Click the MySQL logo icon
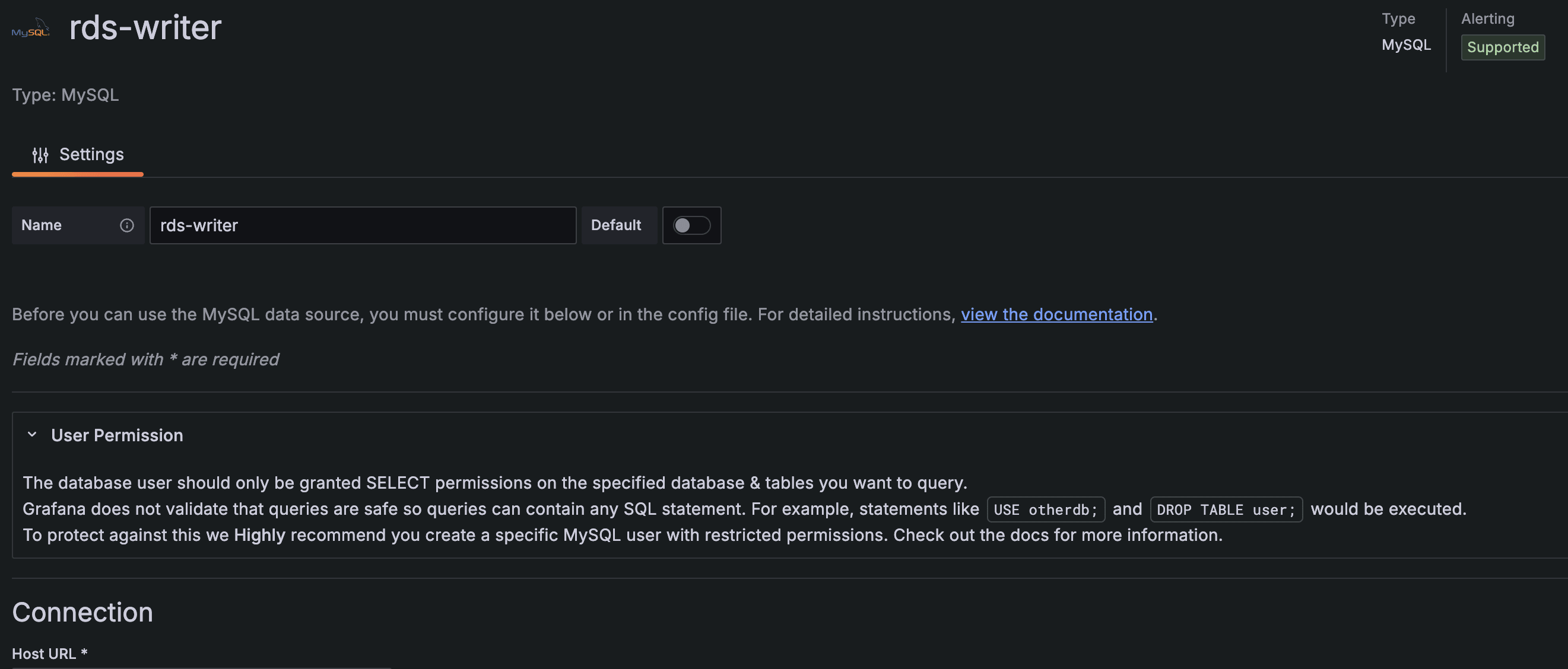 pyautogui.click(x=30, y=28)
